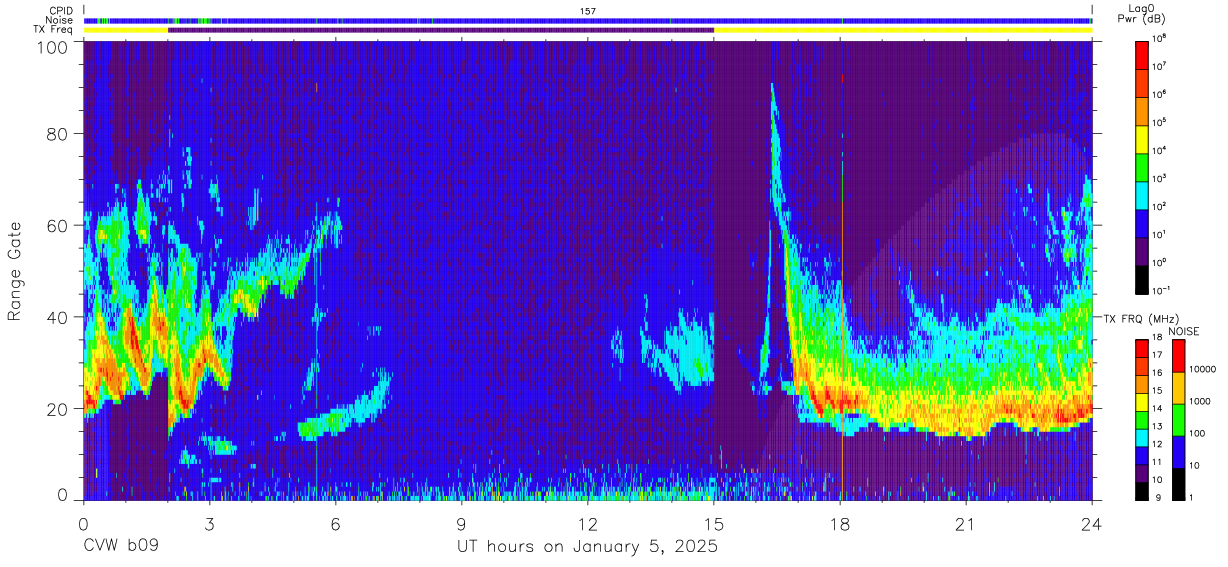Click the cyan segment of the TX FRQ colorbar
The height and width of the screenshot is (567, 1228).
pos(1142,436)
